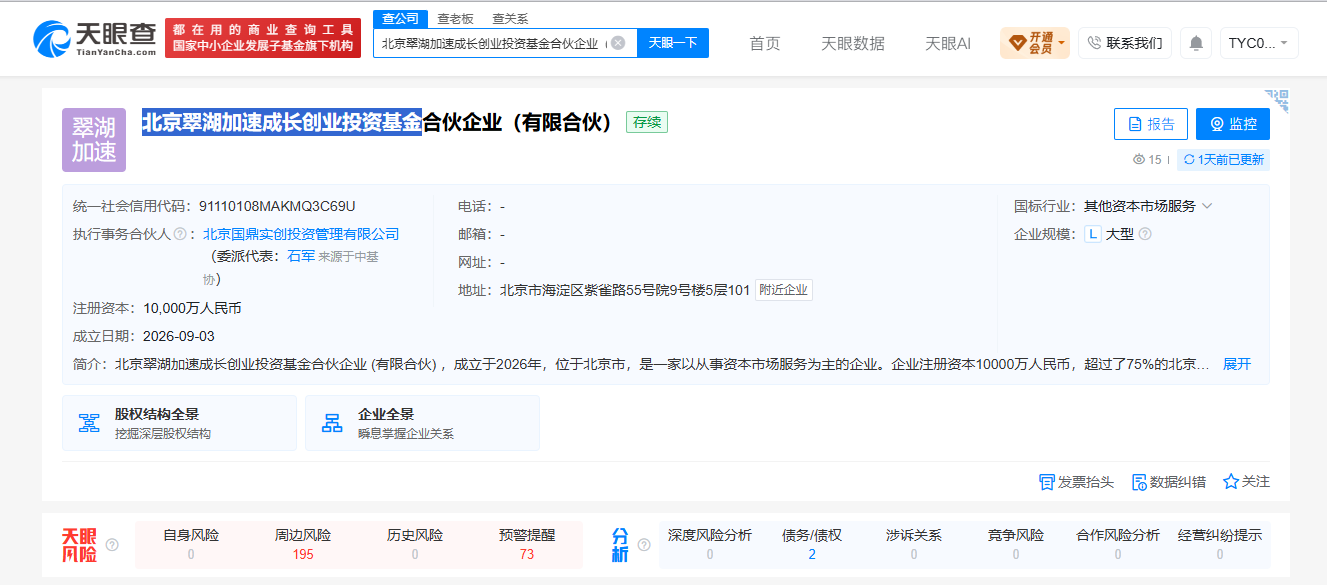The height and width of the screenshot is (585, 1327).
Task: Click the 天眼风险 logo label
Action: [x=79, y=545]
